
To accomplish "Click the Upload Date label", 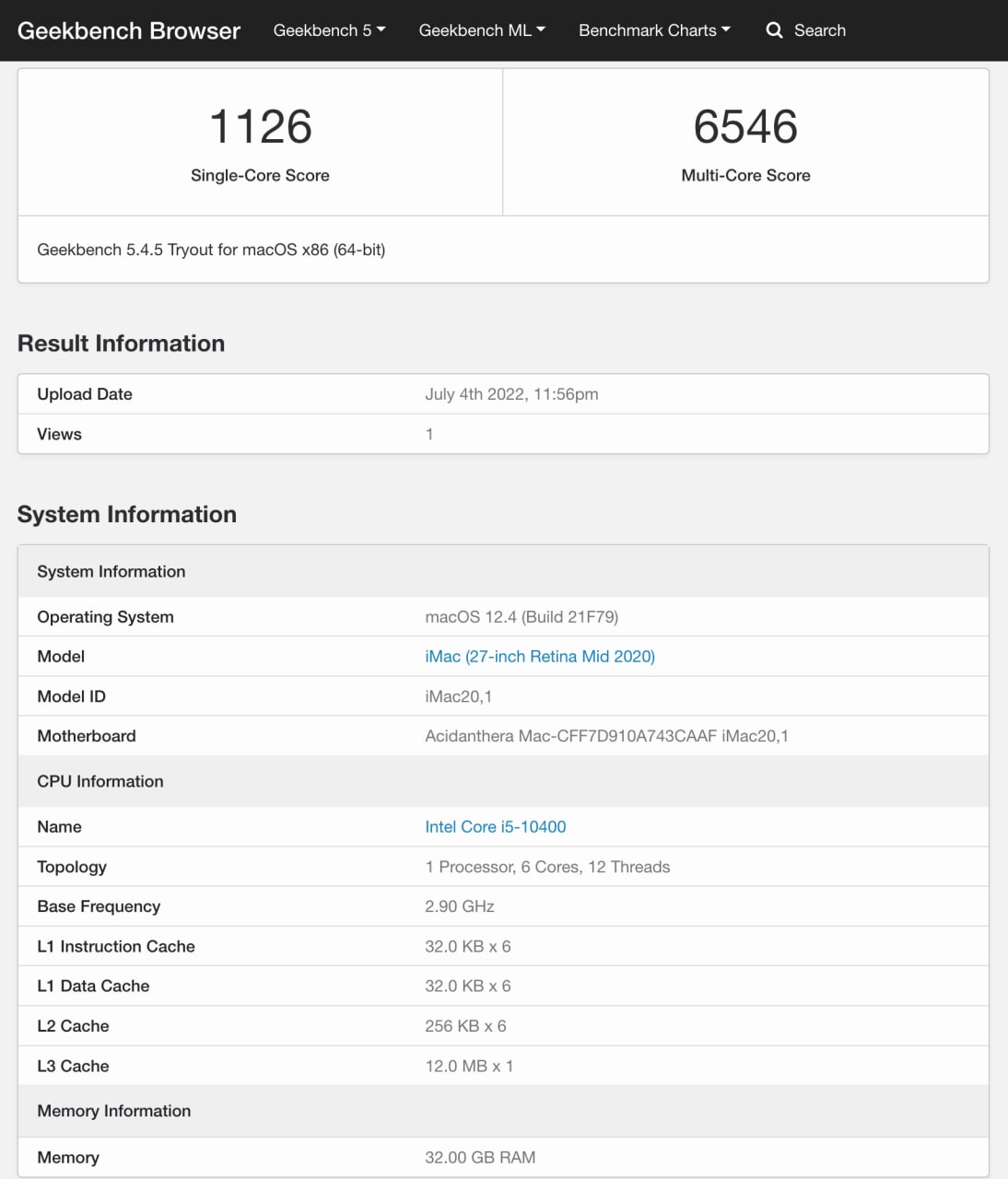I will [x=85, y=394].
